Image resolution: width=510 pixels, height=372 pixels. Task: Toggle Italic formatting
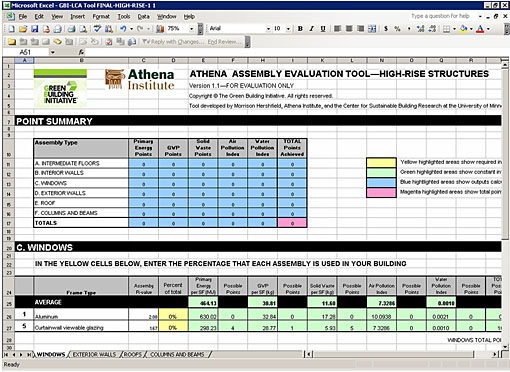tap(311, 29)
